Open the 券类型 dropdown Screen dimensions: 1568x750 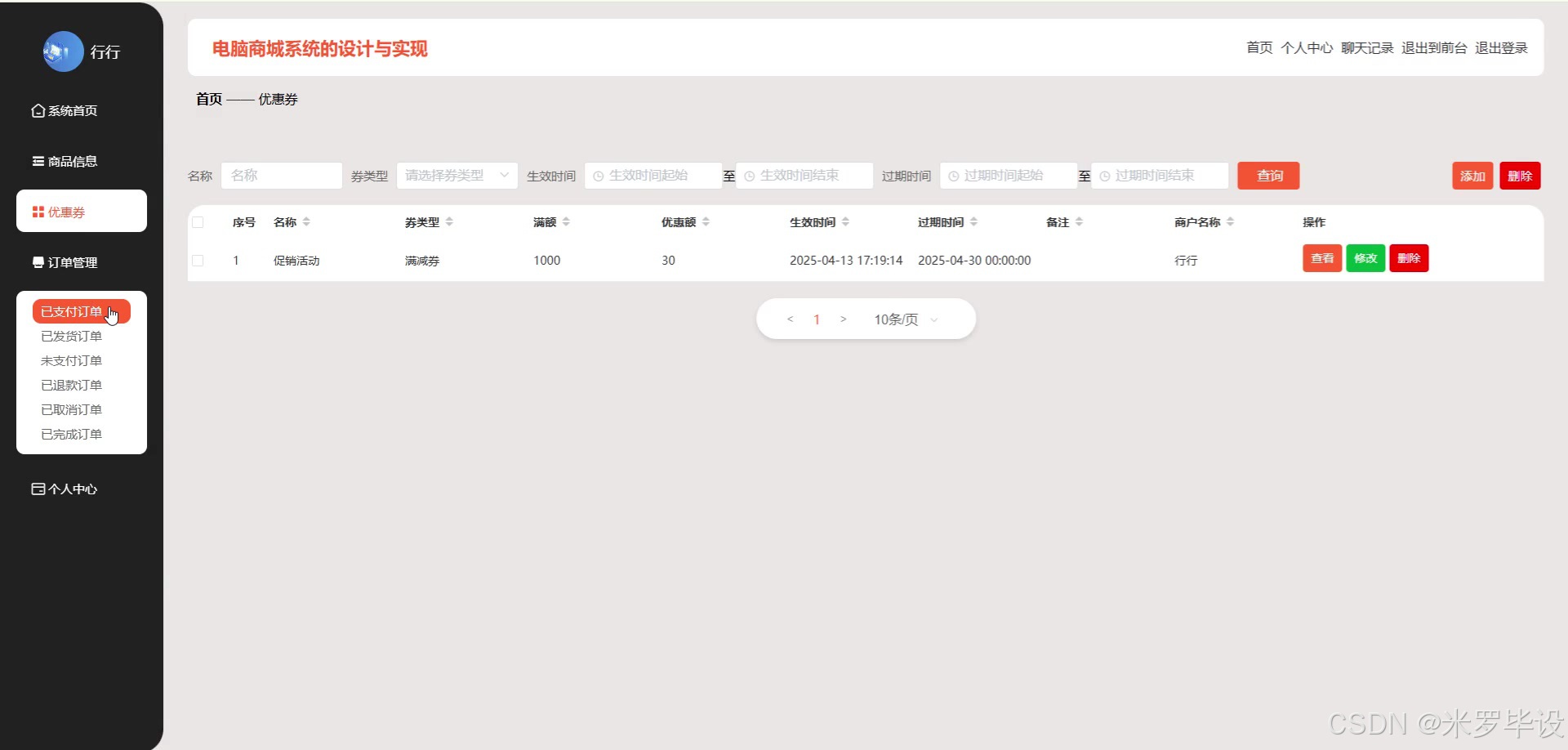457,176
